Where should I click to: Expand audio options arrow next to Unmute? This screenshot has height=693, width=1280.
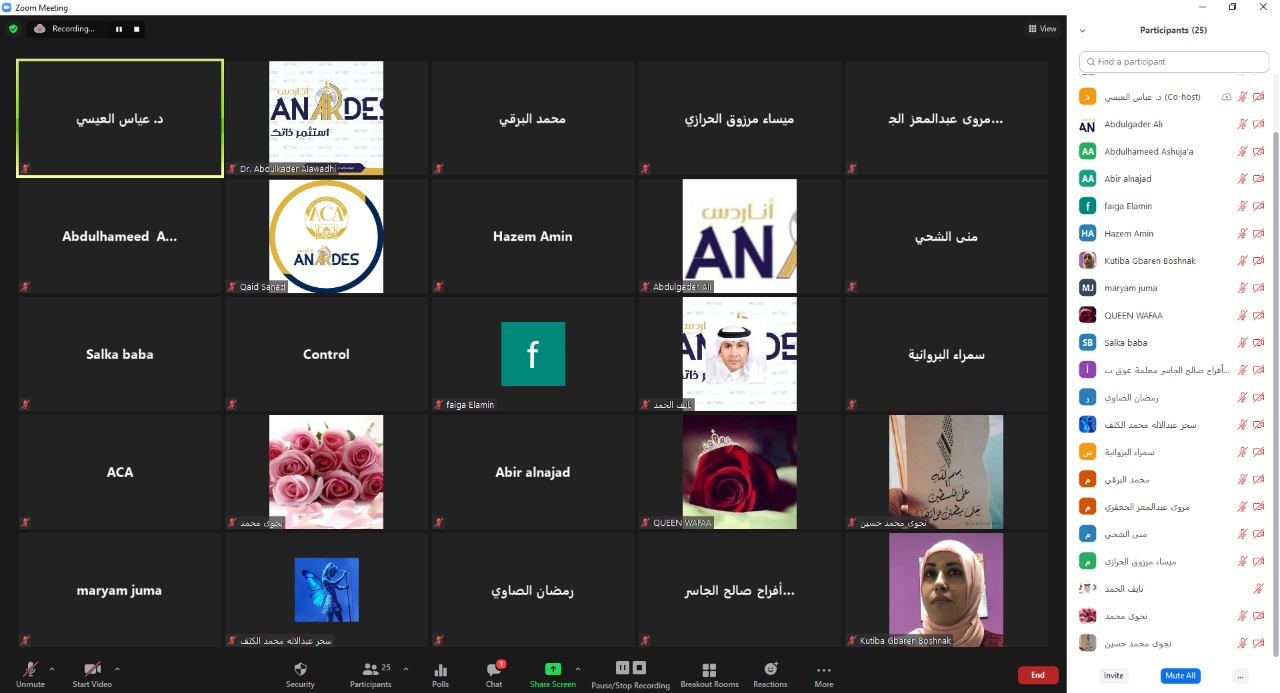click(x=52, y=669)
